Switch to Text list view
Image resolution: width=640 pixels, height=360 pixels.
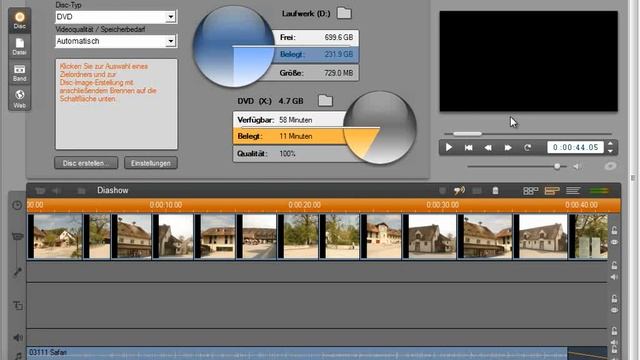[x=573, y=191]
